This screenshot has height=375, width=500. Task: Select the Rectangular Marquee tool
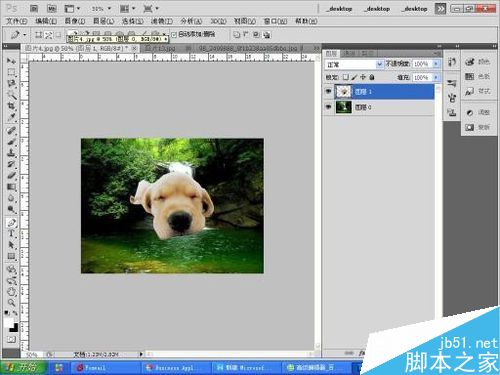click(x=11, y=72)
